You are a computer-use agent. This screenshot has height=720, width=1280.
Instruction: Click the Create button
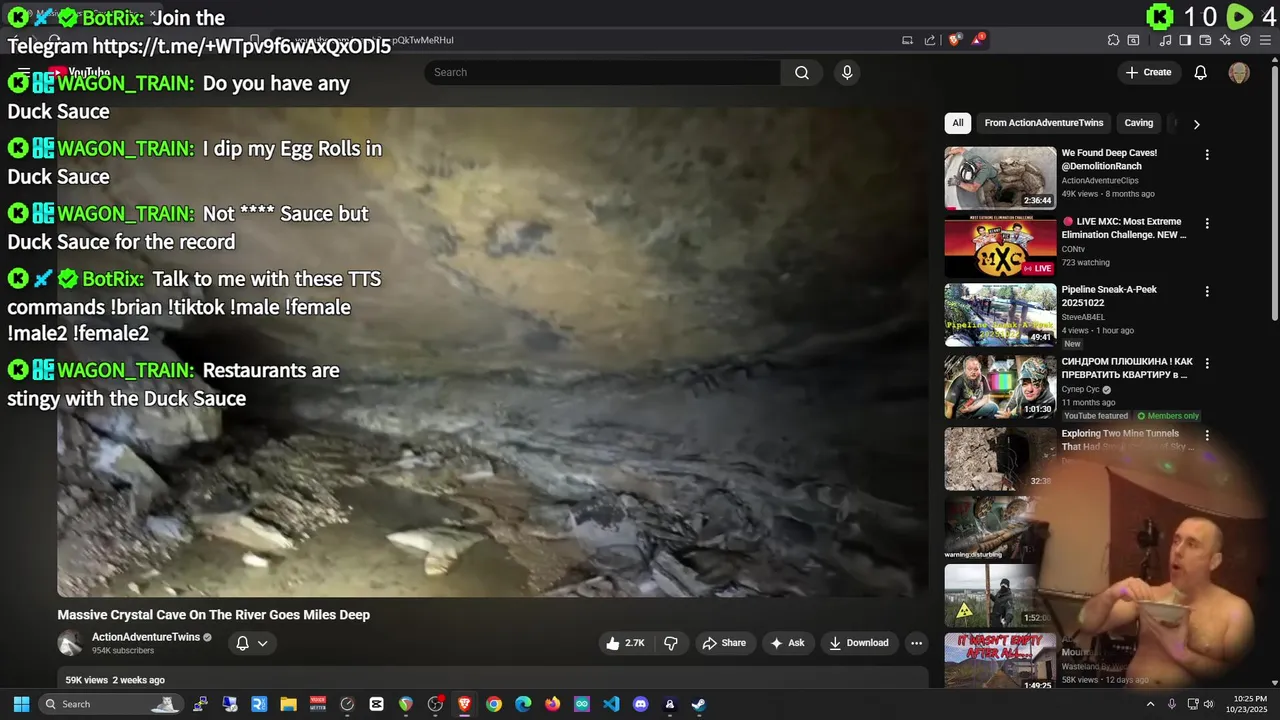coord(1148,72)
